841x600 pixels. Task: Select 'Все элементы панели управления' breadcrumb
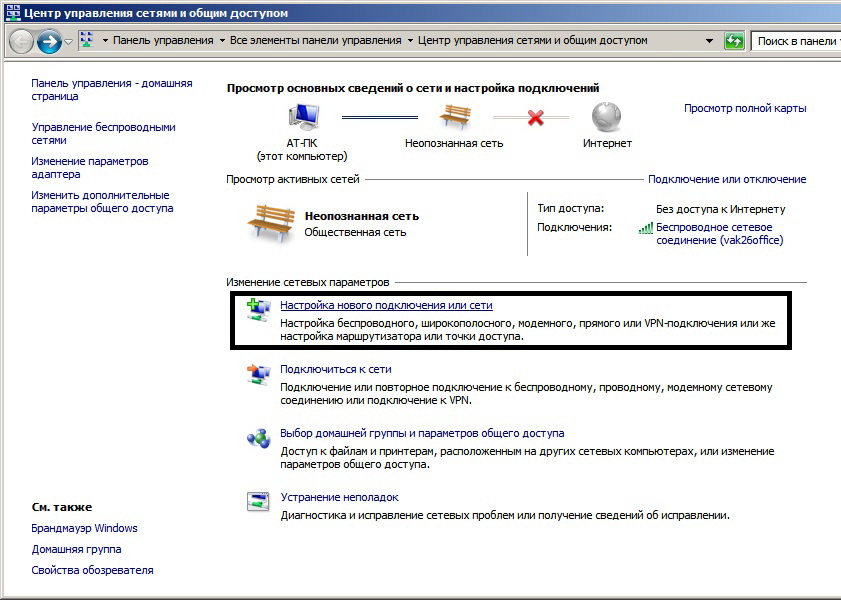pyautogui.click(x=315, y=40)
